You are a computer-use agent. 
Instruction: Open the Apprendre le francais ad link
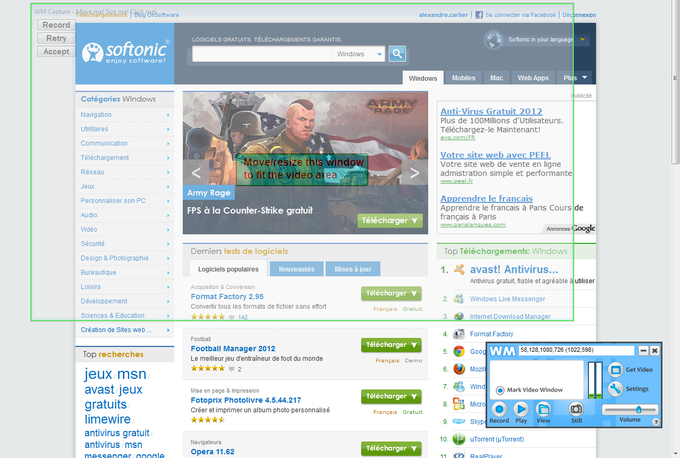coord(486,198)
